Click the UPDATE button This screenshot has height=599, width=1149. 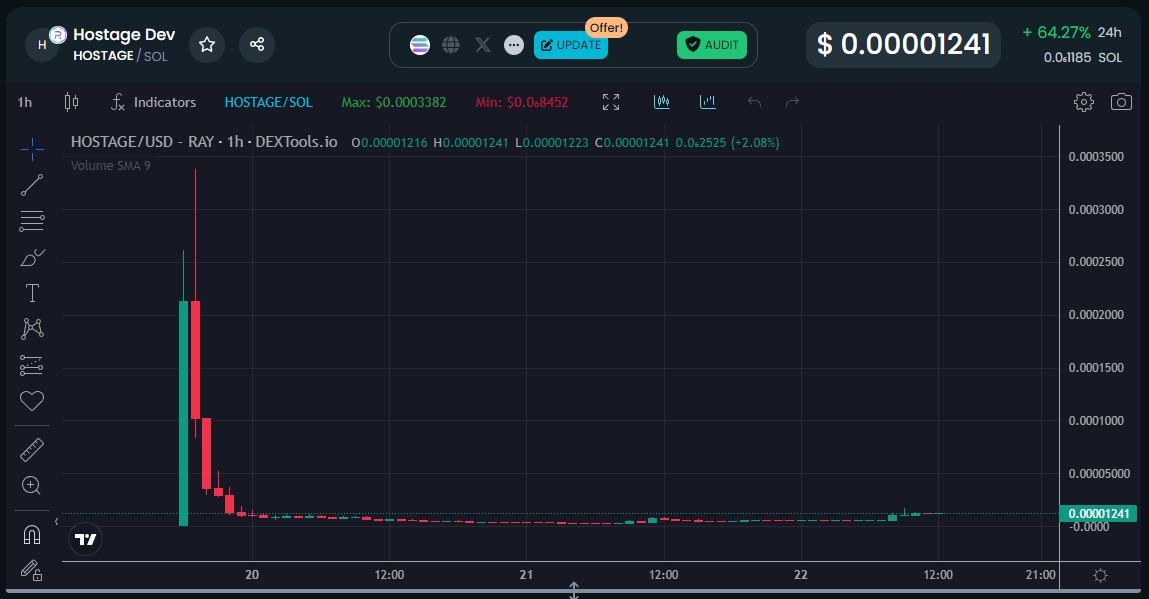571,45
